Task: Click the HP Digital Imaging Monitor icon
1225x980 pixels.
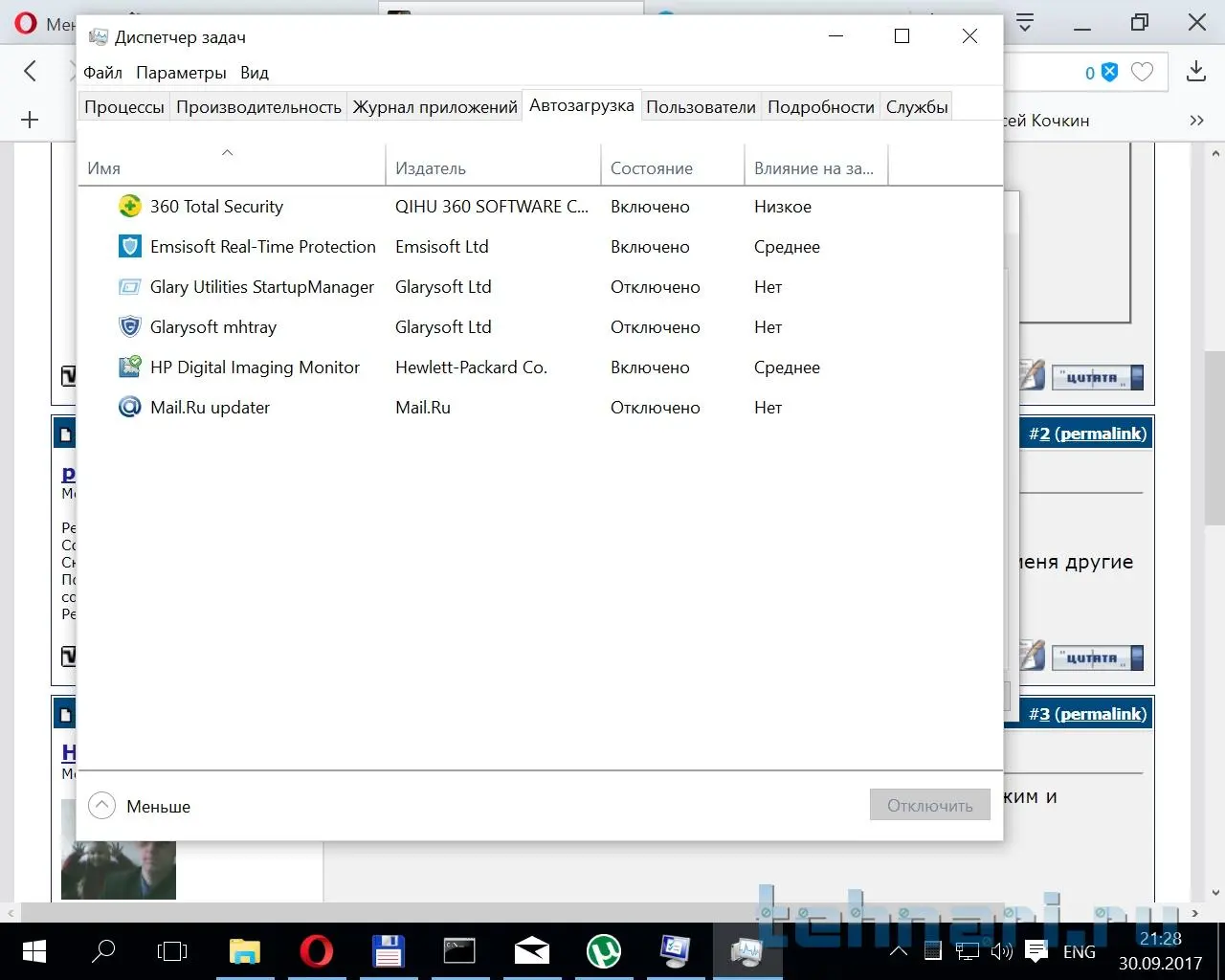Action: (x=129, y=367)
